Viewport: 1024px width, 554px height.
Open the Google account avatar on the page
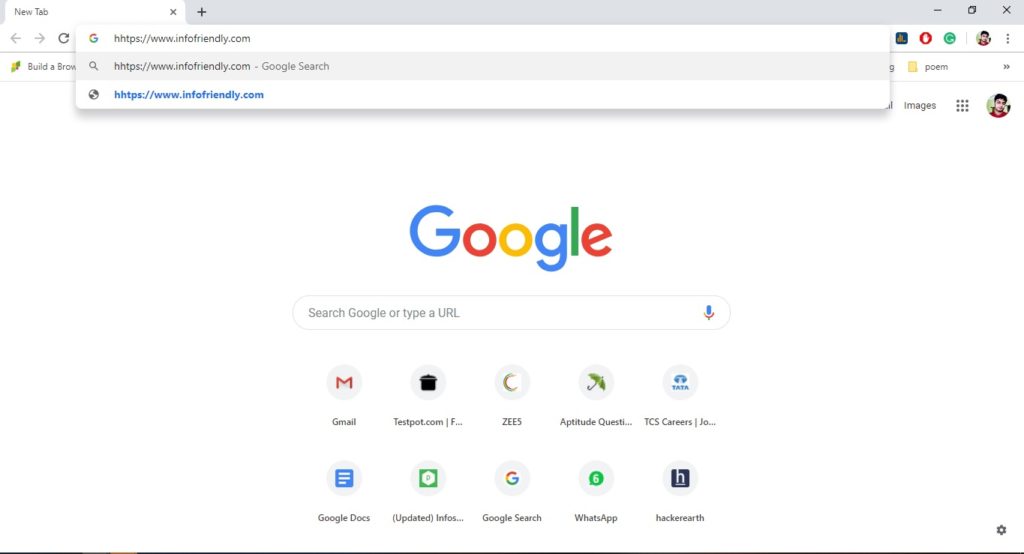click(x=998, y=105)
